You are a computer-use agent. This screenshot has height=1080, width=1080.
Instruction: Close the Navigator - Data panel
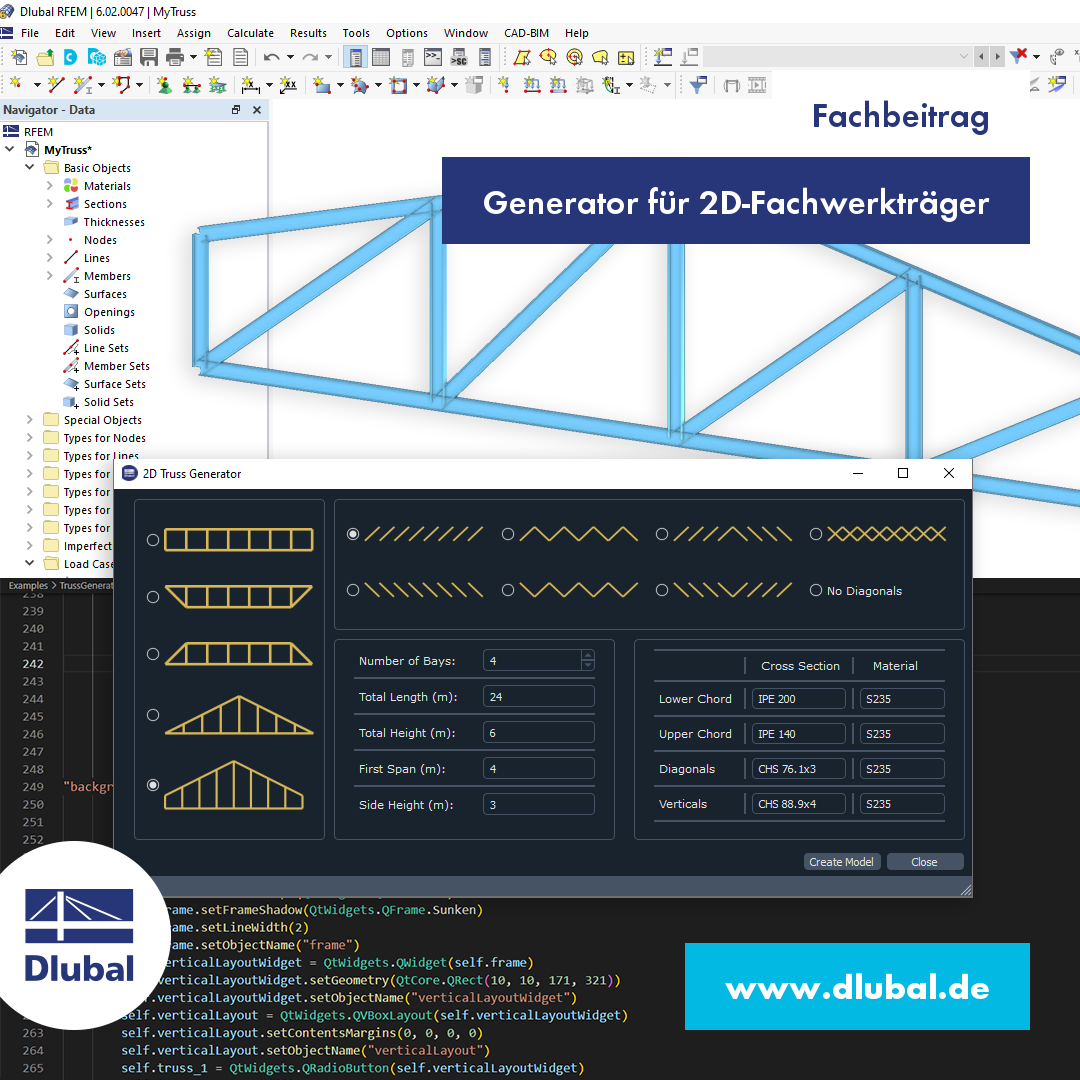[x=257, y=110]
